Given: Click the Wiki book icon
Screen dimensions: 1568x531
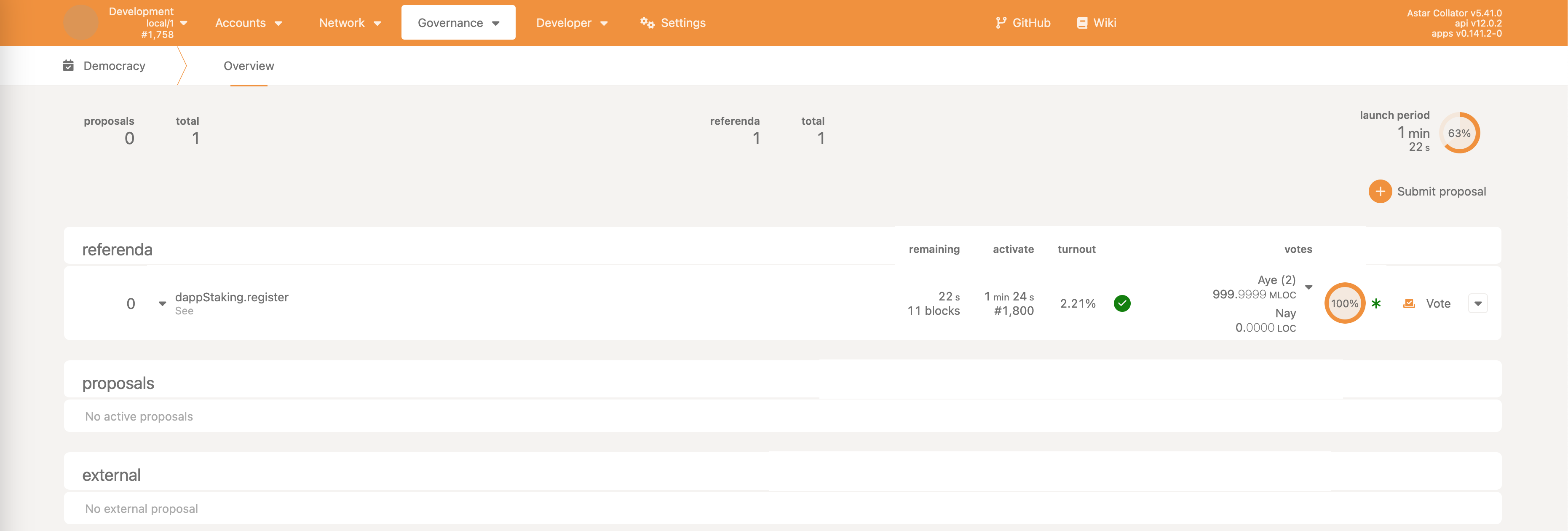Looking at the screenshot, I should coord(1082,22).
